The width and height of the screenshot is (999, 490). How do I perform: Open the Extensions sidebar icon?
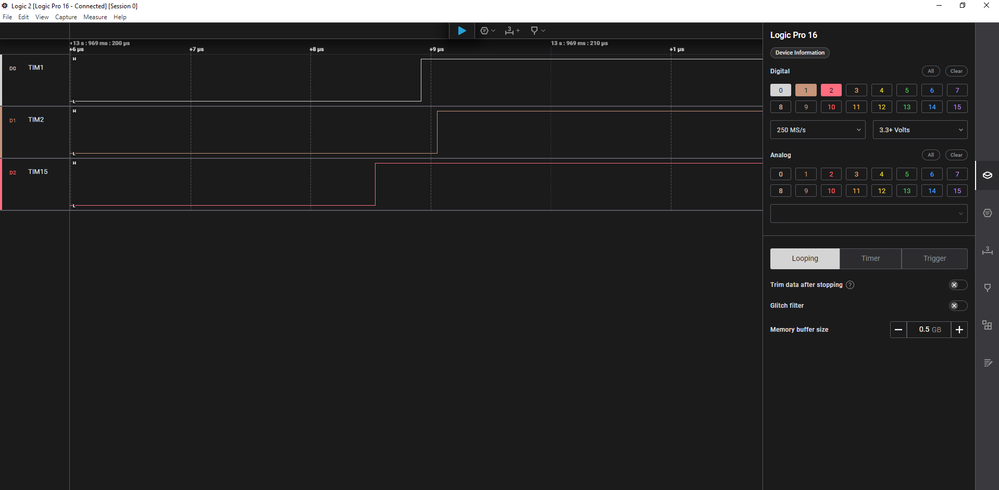tap(987, 325)
